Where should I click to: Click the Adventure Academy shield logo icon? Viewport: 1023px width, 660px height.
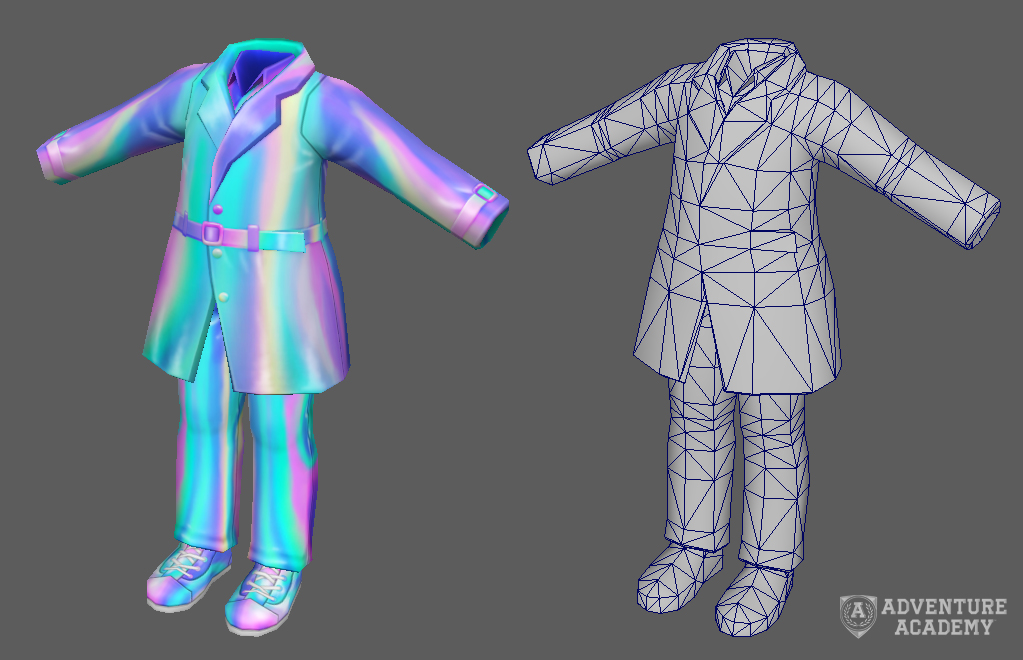(x=858, y=616)
